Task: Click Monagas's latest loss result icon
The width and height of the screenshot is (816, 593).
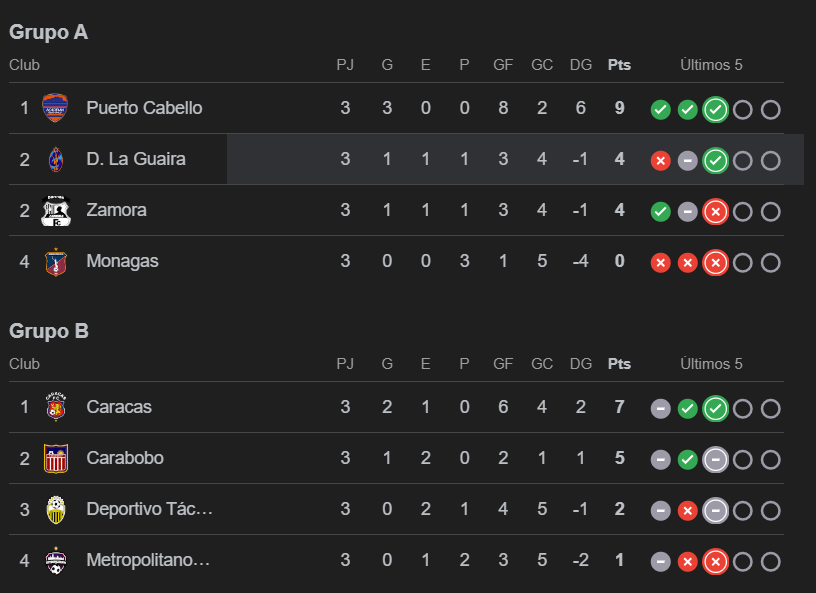Action: point(715,263)
